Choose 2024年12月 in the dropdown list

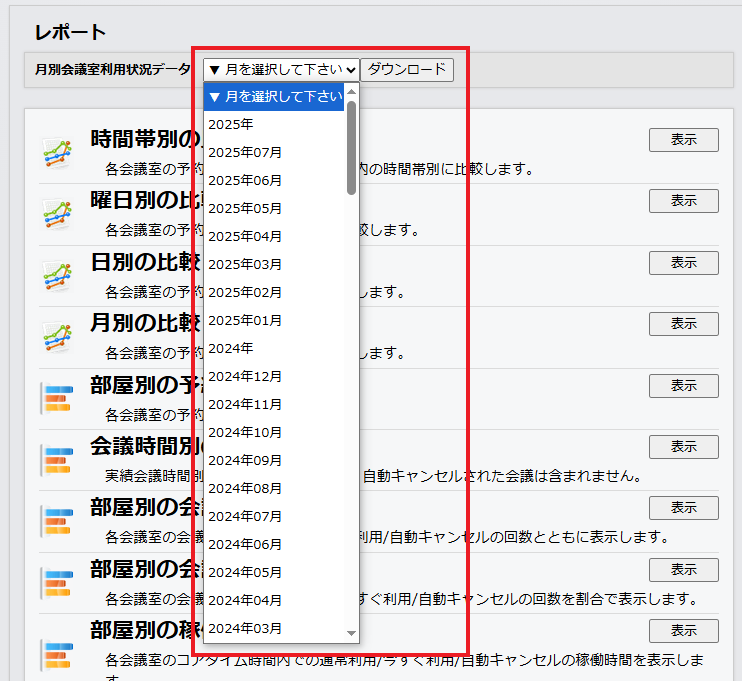pos(245,376)
